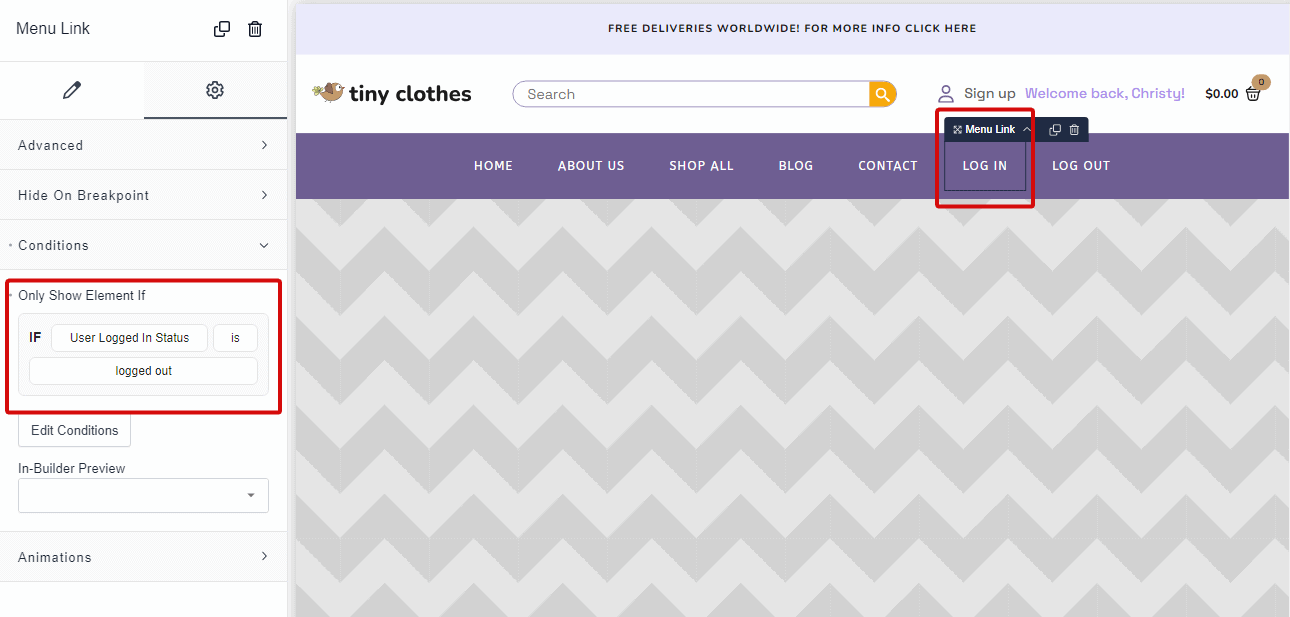Click the duplicate icon on Menu Link floating toolbar
Image resolution: width=1290 pixels, height=617 pixels.
1054,130
